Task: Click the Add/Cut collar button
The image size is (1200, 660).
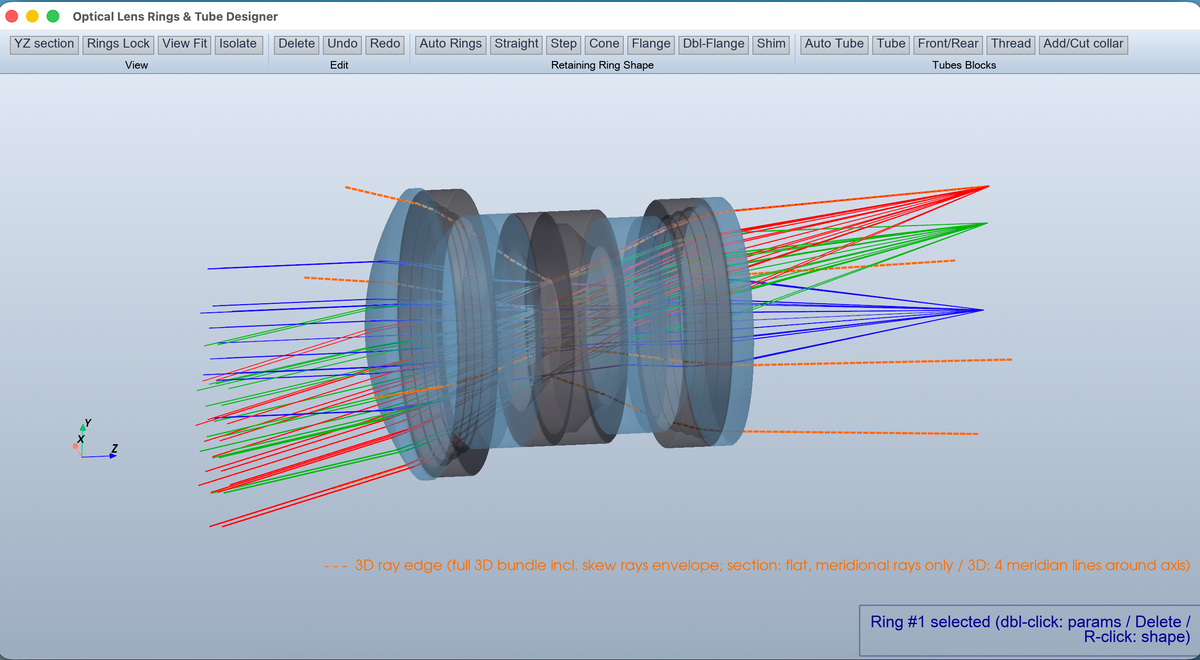Action: coord(1084,44)
